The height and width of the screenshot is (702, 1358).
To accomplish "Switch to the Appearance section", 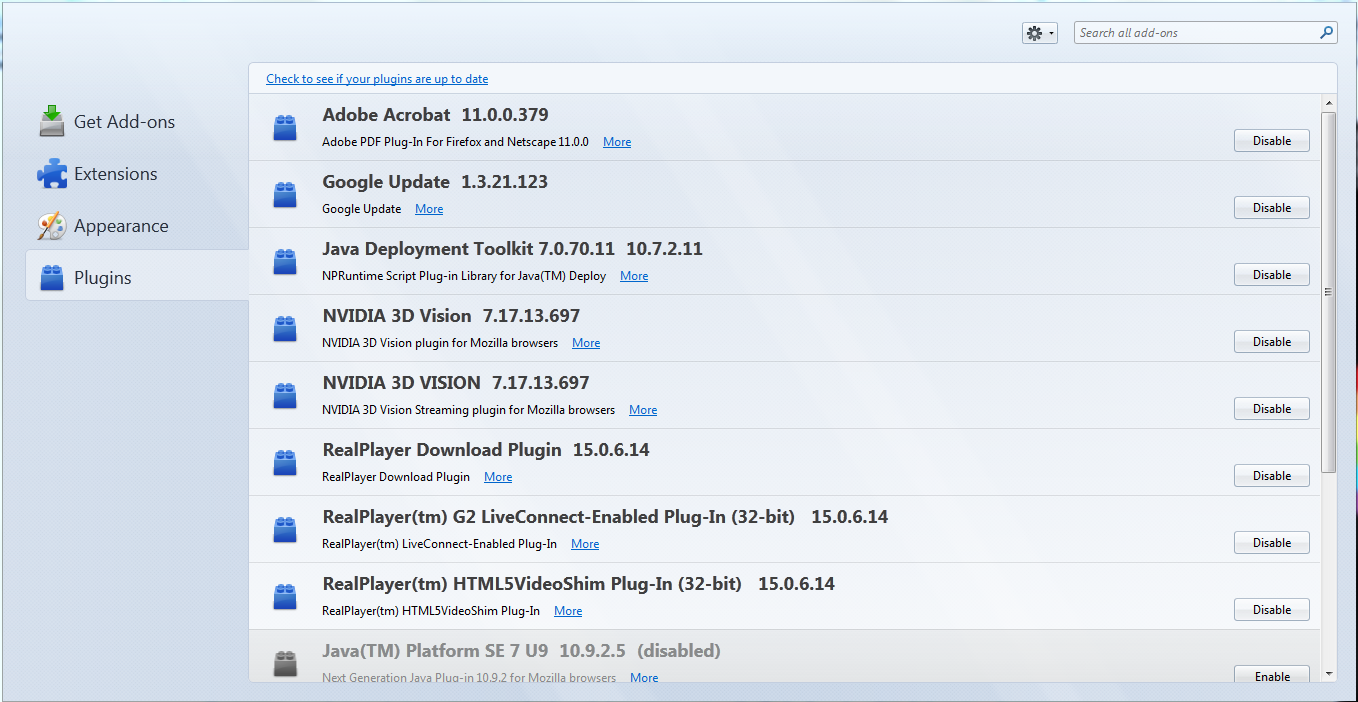I will coord(137,225).
